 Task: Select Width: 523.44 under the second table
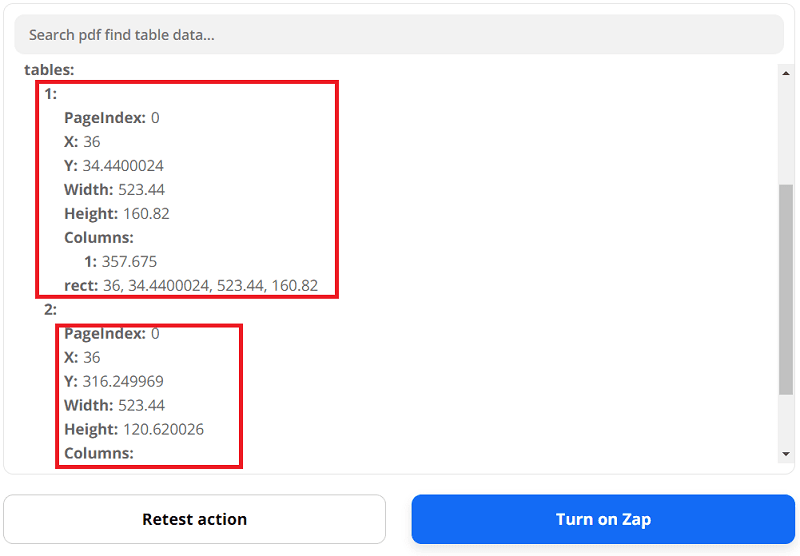click(x=114, y=406)
